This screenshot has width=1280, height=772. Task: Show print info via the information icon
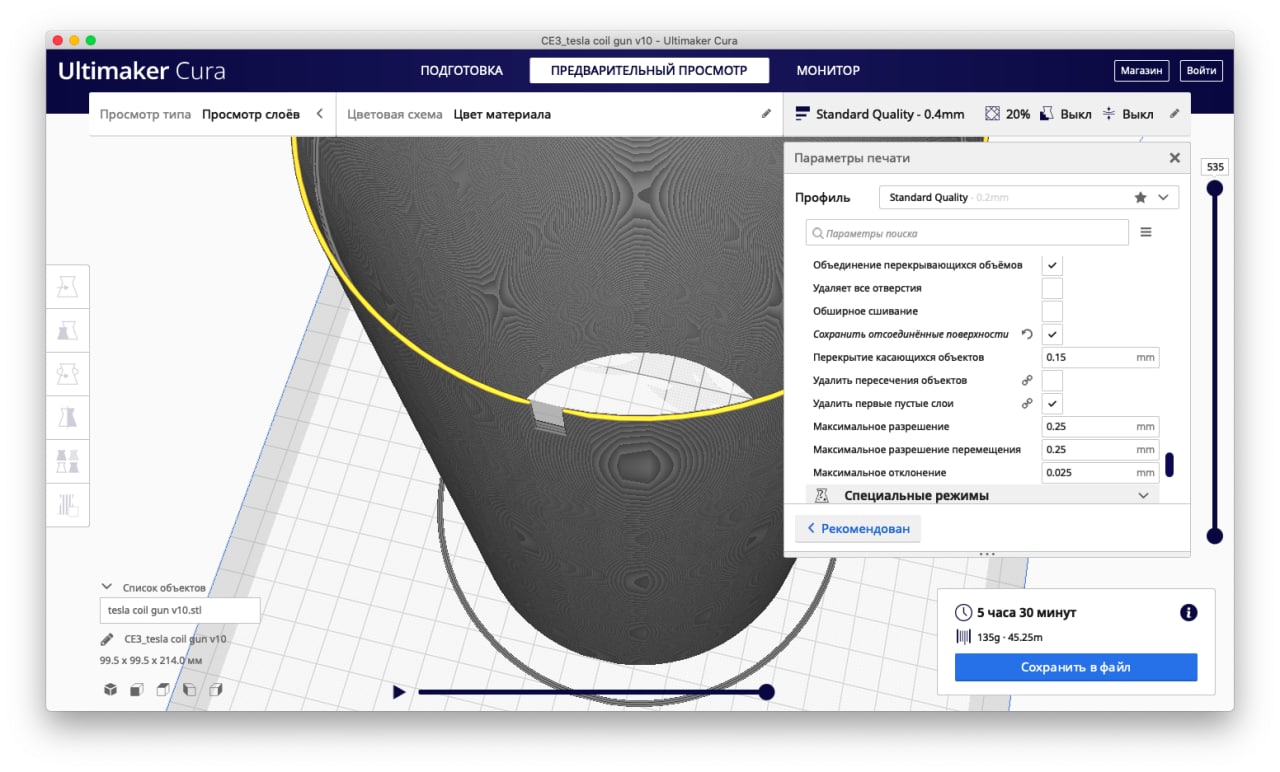pos(1189,613)
